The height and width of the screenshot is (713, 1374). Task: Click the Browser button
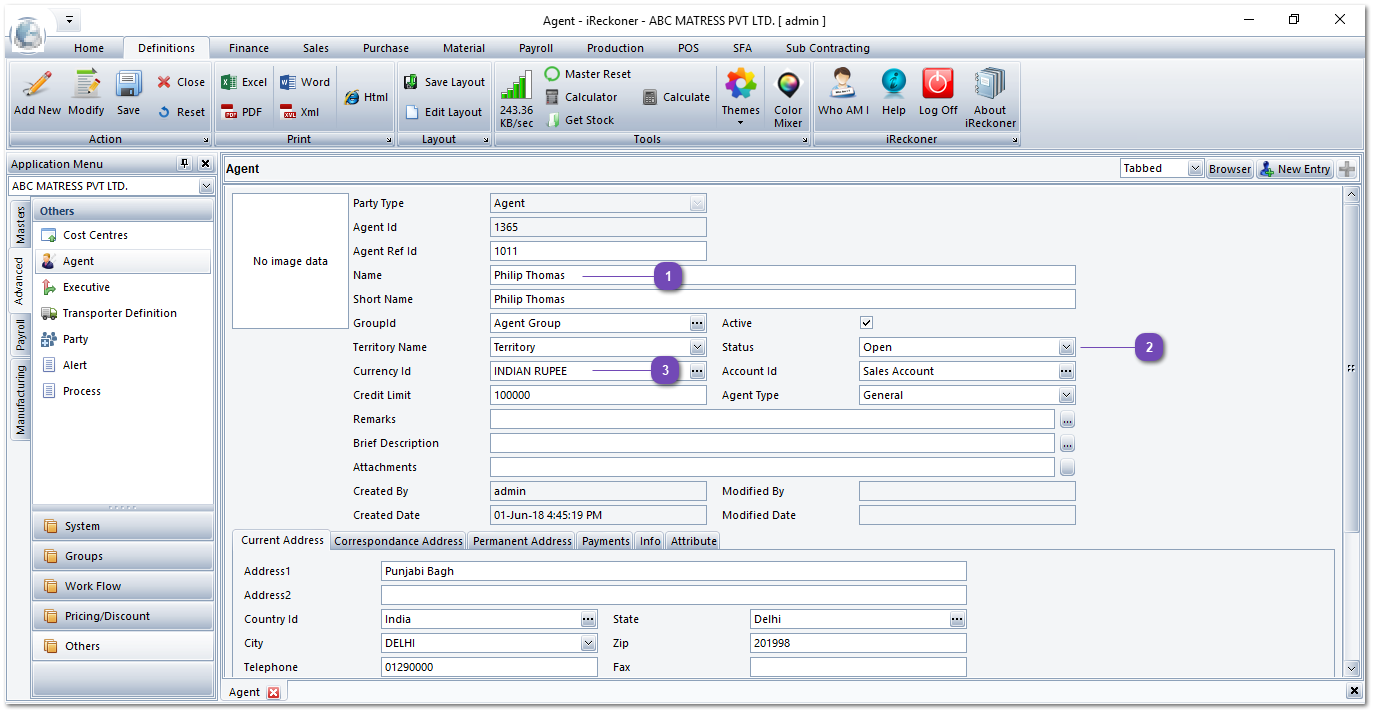click(x=1229, y=169)
